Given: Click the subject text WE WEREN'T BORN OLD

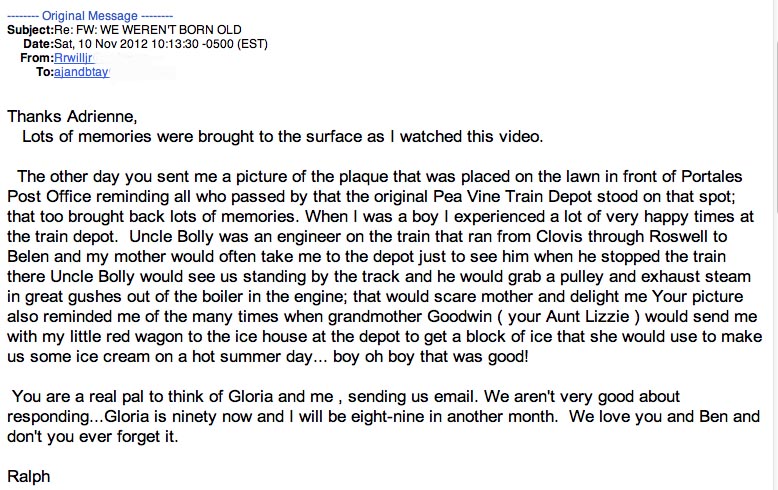Looking at the screenshot, I should (171, 30).
